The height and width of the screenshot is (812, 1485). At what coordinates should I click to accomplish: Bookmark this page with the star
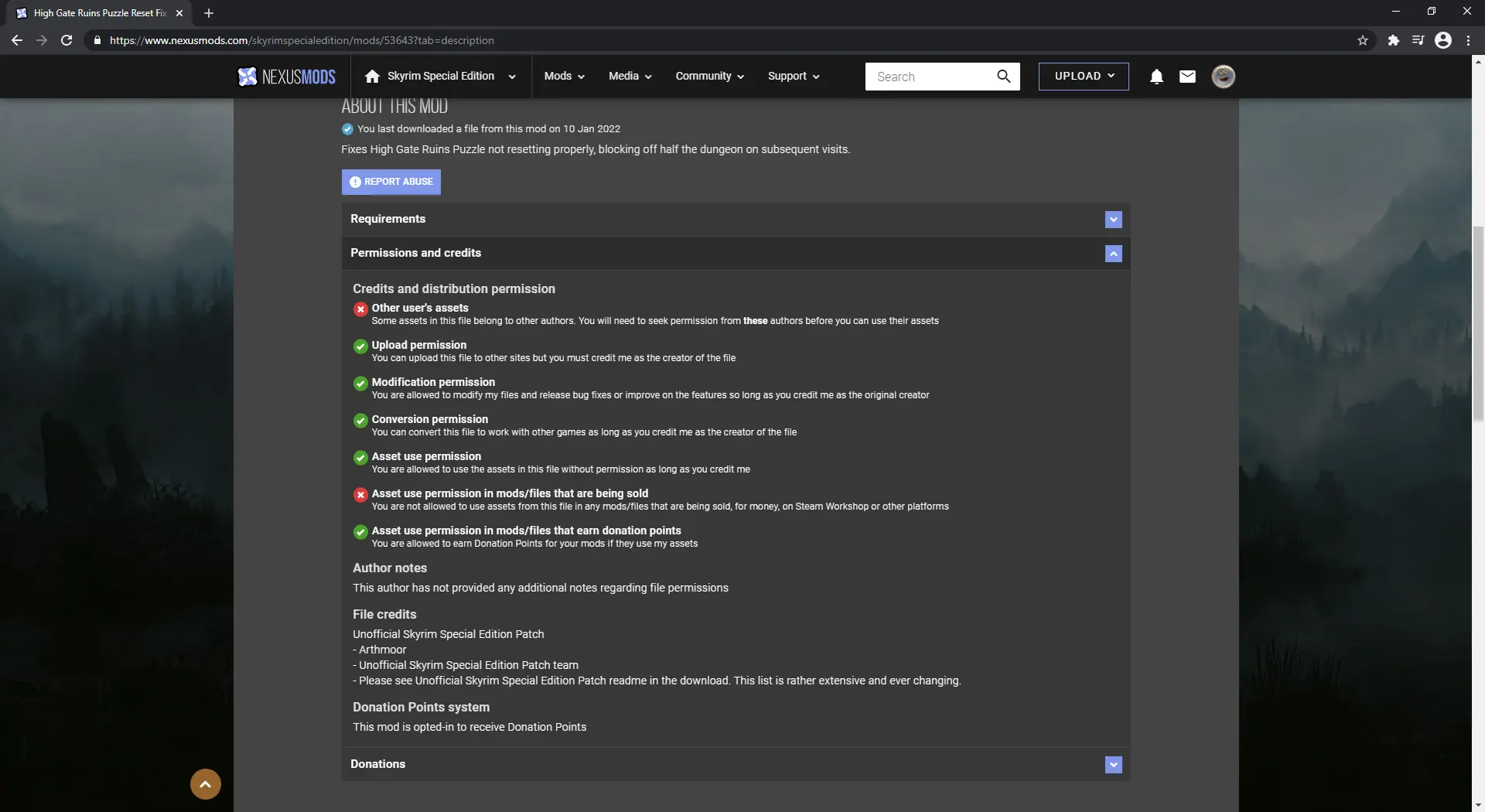pos(1363,40)
